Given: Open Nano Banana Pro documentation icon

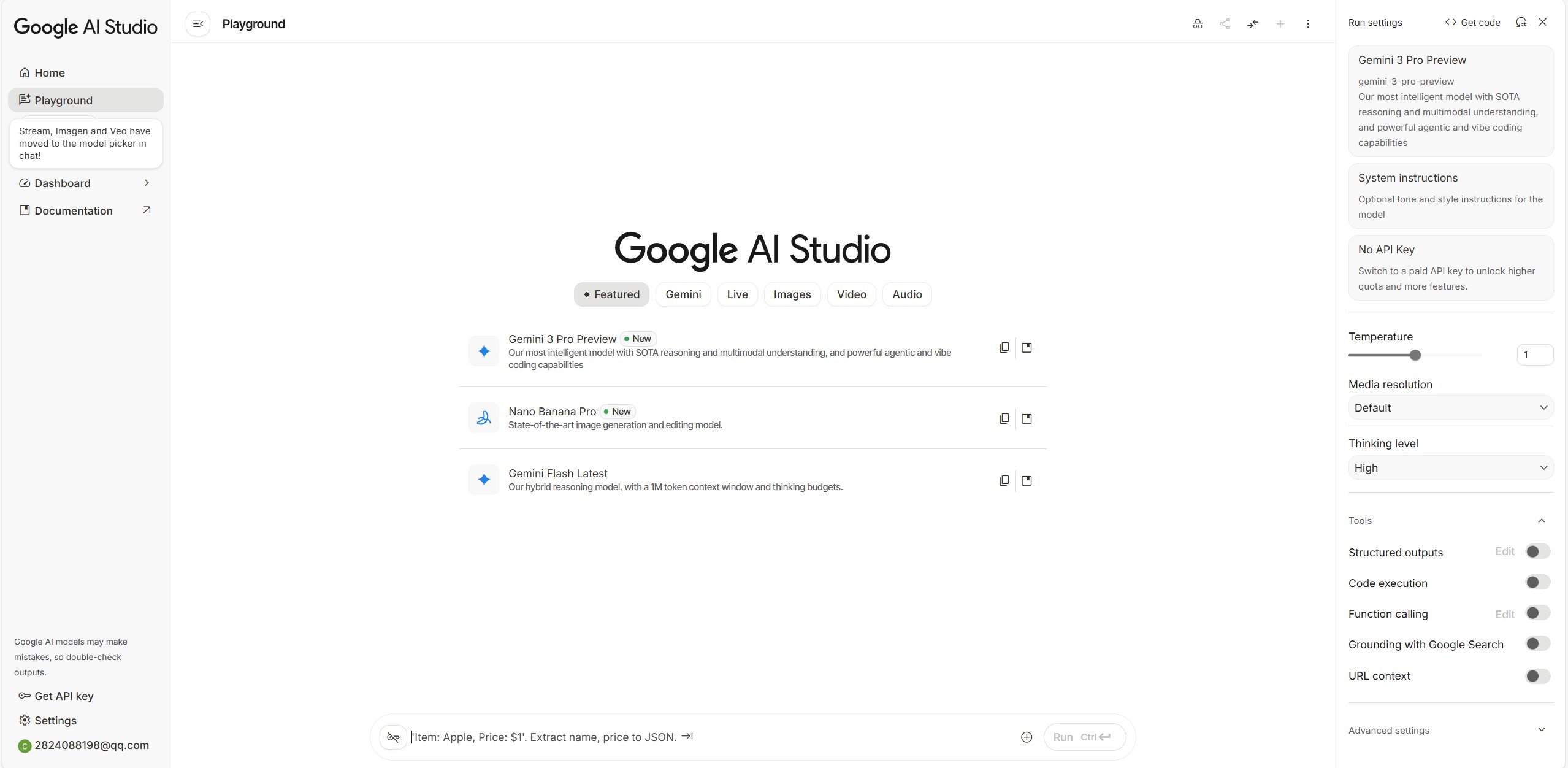Looking at the screenshot, I should 1027,419.
